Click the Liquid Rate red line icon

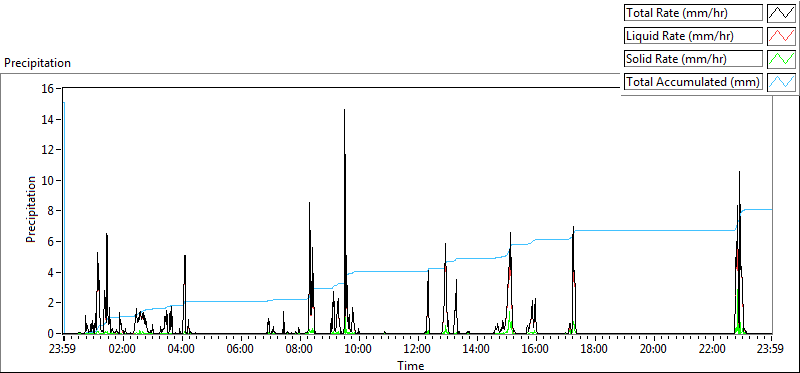pos(782,36)
